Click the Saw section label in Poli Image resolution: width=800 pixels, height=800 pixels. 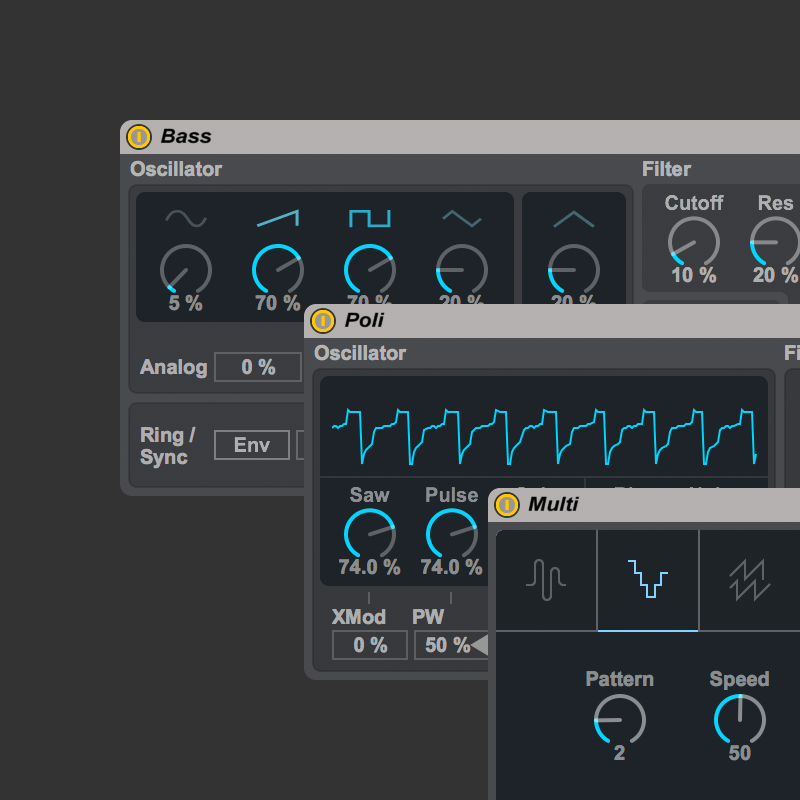[x=370, y=495]
